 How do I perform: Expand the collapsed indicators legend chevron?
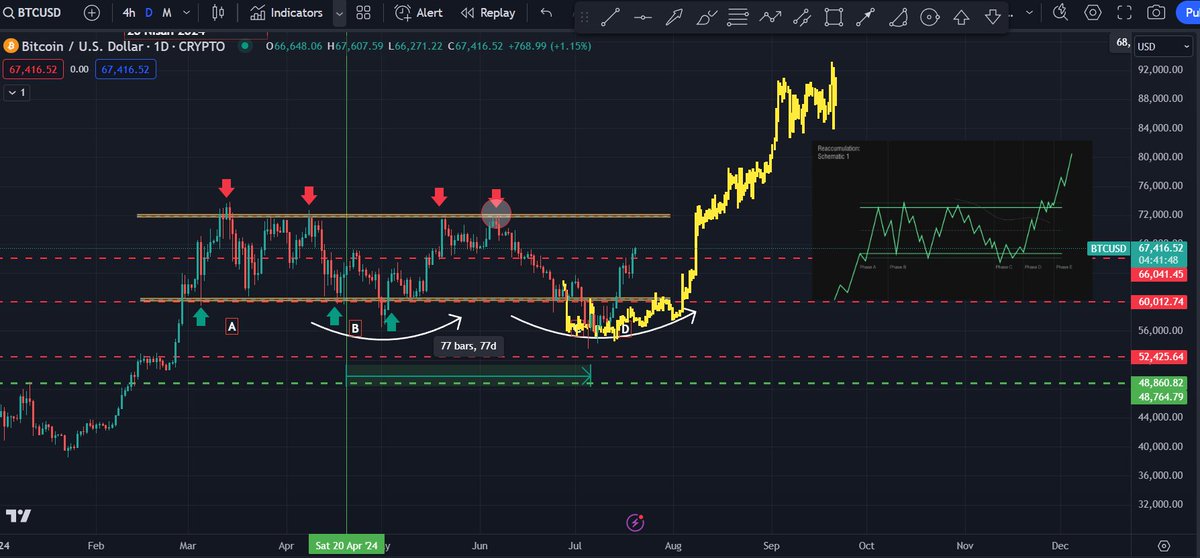pyautogui.click(x=18, y=92)
